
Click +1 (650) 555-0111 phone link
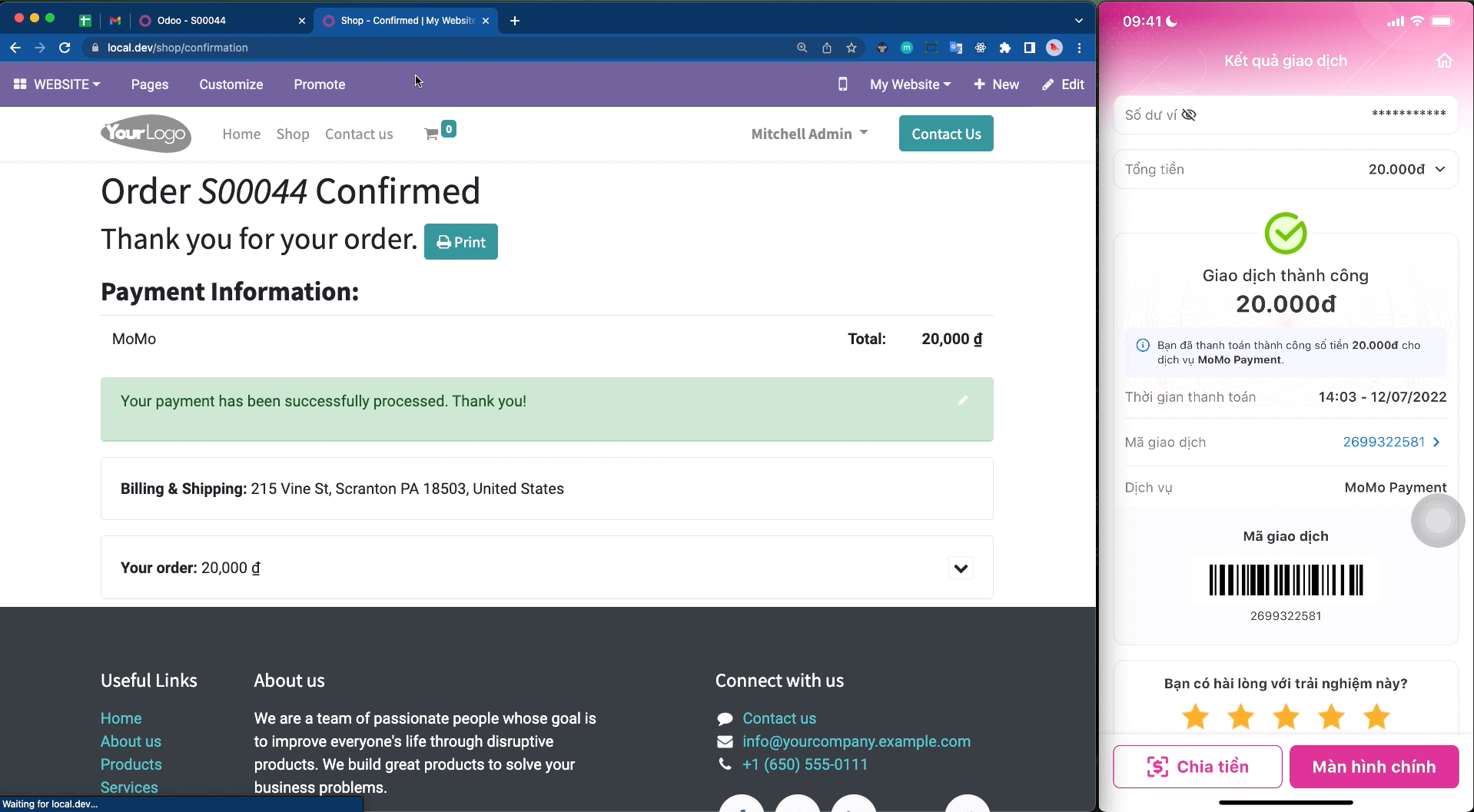click(x=805, y=764)
